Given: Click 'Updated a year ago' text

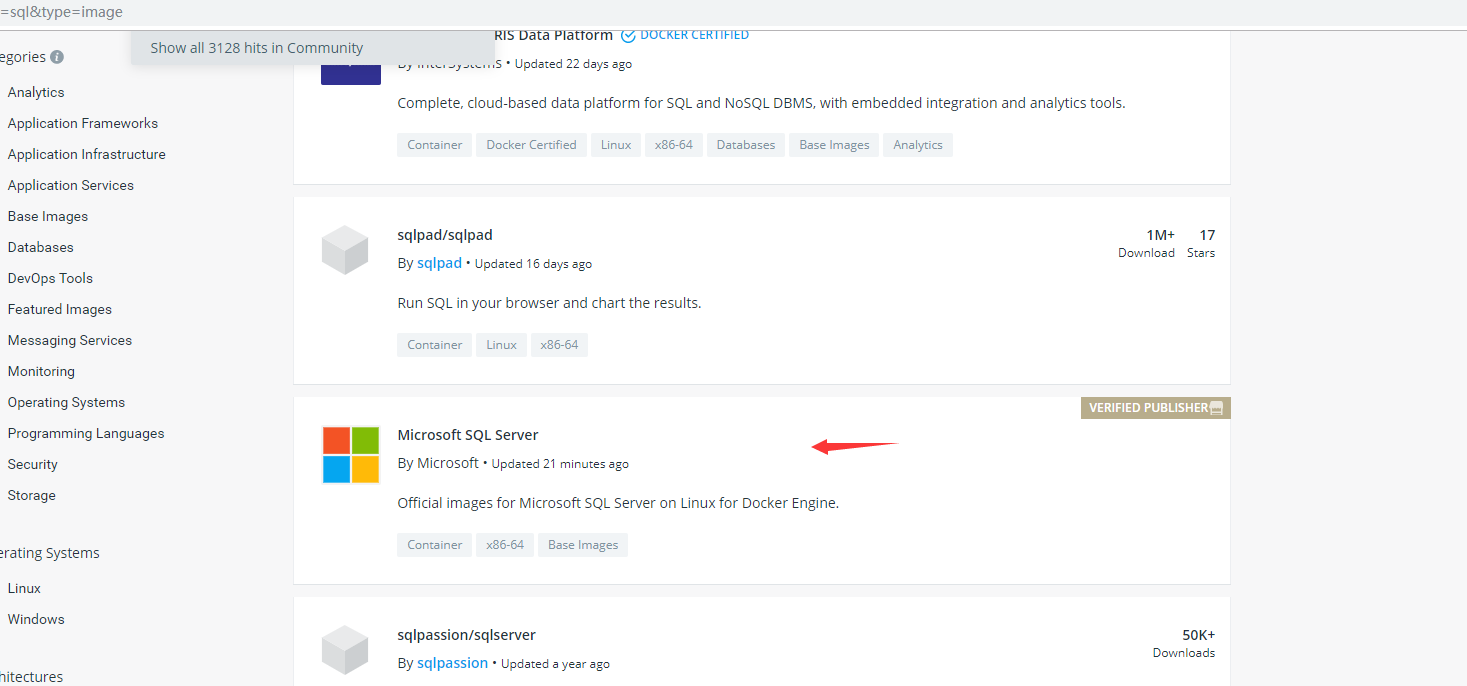Looking at the screenshot, I should tap(555, 664).
